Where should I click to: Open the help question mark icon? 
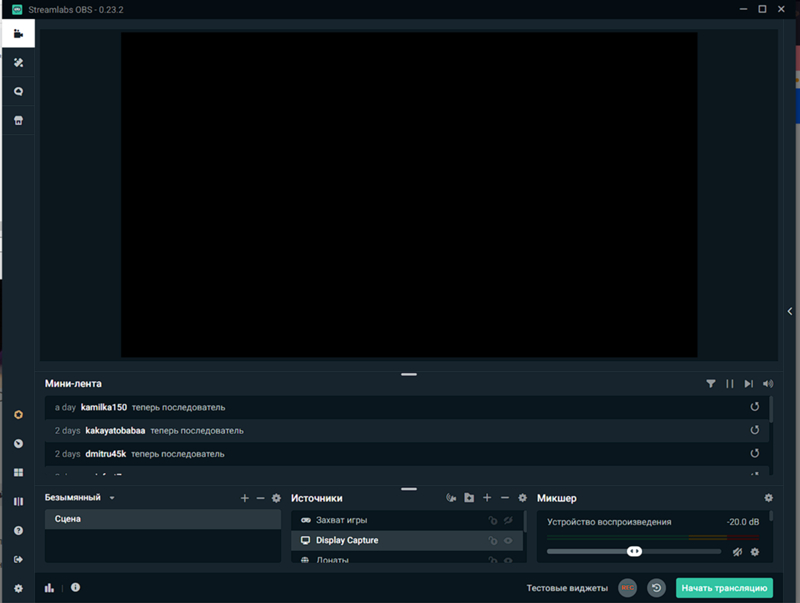(x=18, y=531)
